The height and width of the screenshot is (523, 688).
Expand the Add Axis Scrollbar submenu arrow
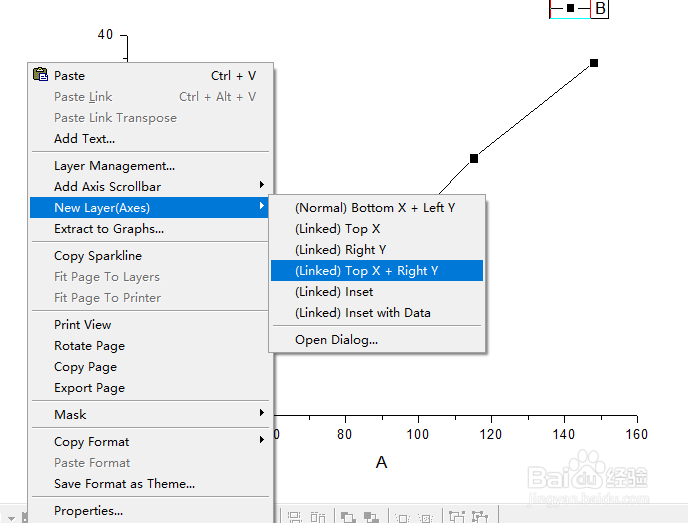pyautogui.click(x=262, y=185)
